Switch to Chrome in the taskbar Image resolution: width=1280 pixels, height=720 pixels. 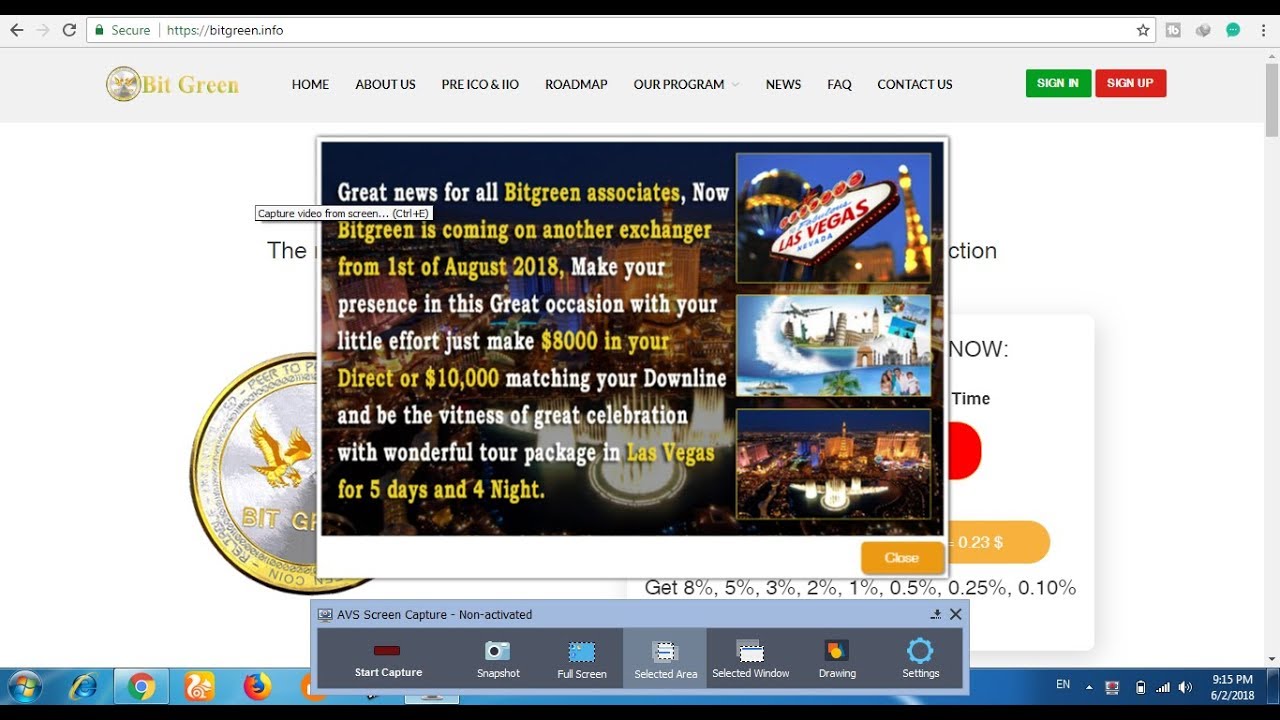click(x=141, y=687)
